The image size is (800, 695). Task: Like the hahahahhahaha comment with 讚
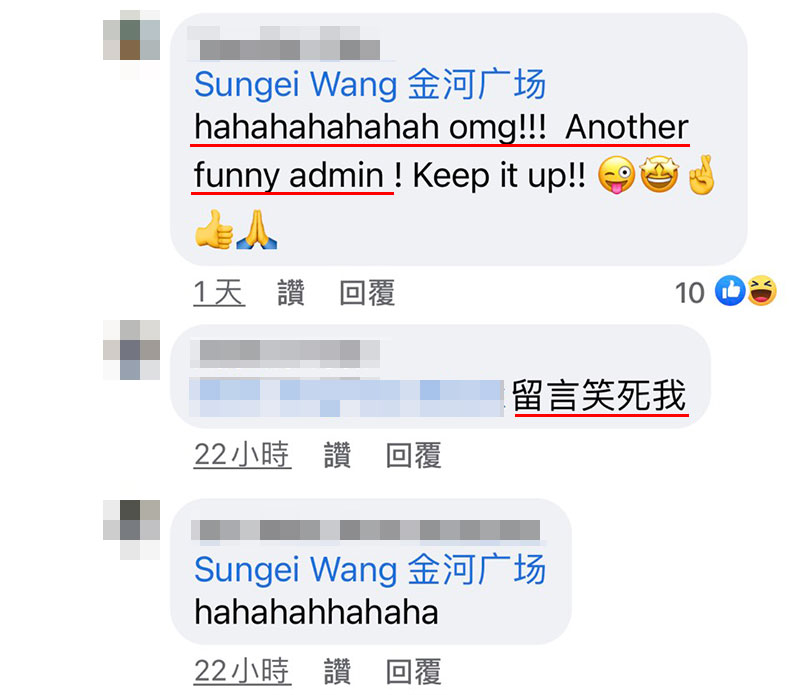point(337,671)
